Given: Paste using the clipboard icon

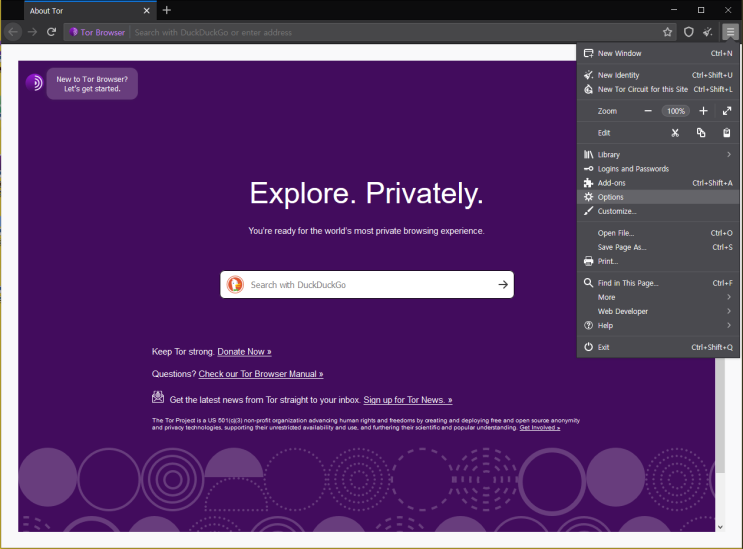Looking at the screenshot, I should pyautogui.click(x=726, y=133).
